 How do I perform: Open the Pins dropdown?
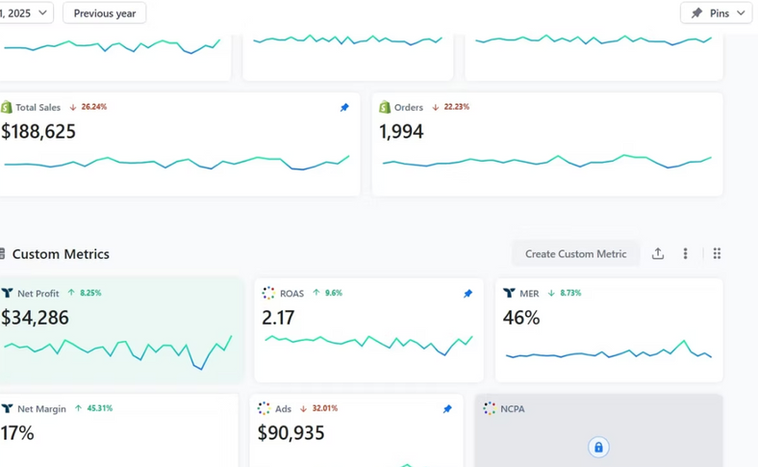coord(716,13)
